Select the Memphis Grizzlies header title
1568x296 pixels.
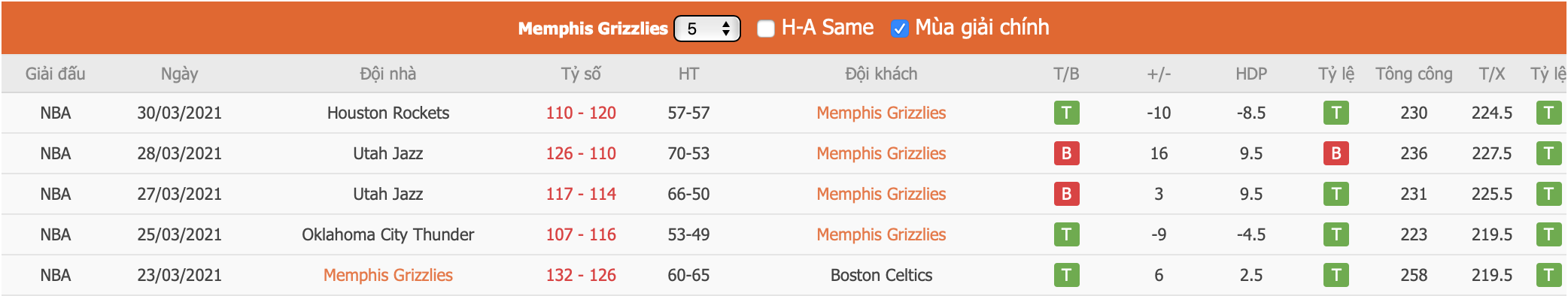click(593, 29)
